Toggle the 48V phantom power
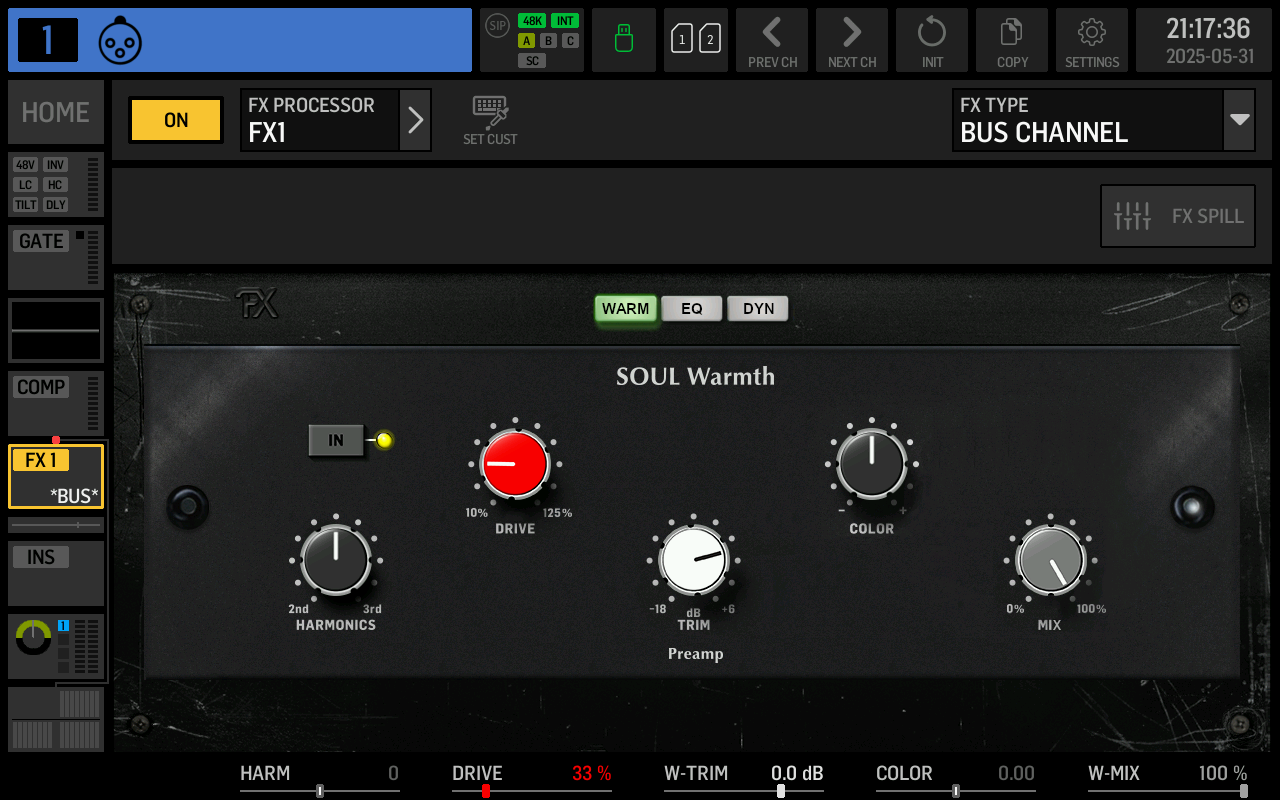The width and height of the screenshot is (1280, 800). (x=26, y=165)
